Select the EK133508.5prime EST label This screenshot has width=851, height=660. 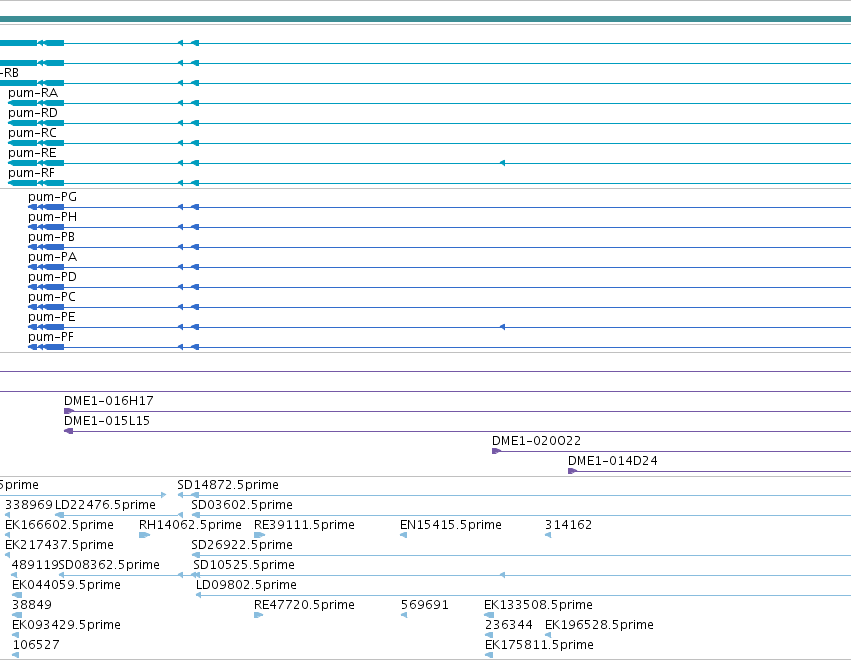(538, 605)
